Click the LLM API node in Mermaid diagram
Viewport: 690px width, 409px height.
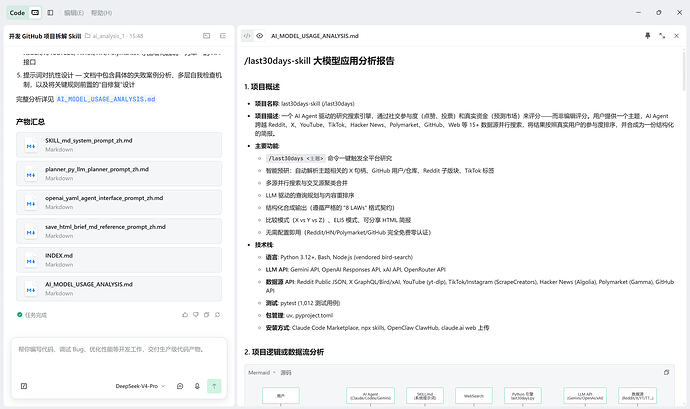pos(585,396)
